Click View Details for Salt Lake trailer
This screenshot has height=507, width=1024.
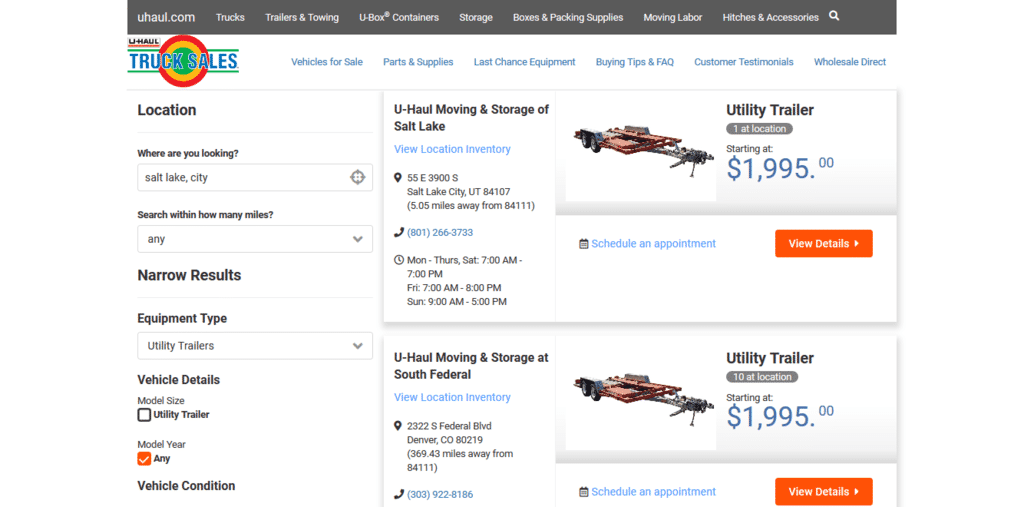823,244
